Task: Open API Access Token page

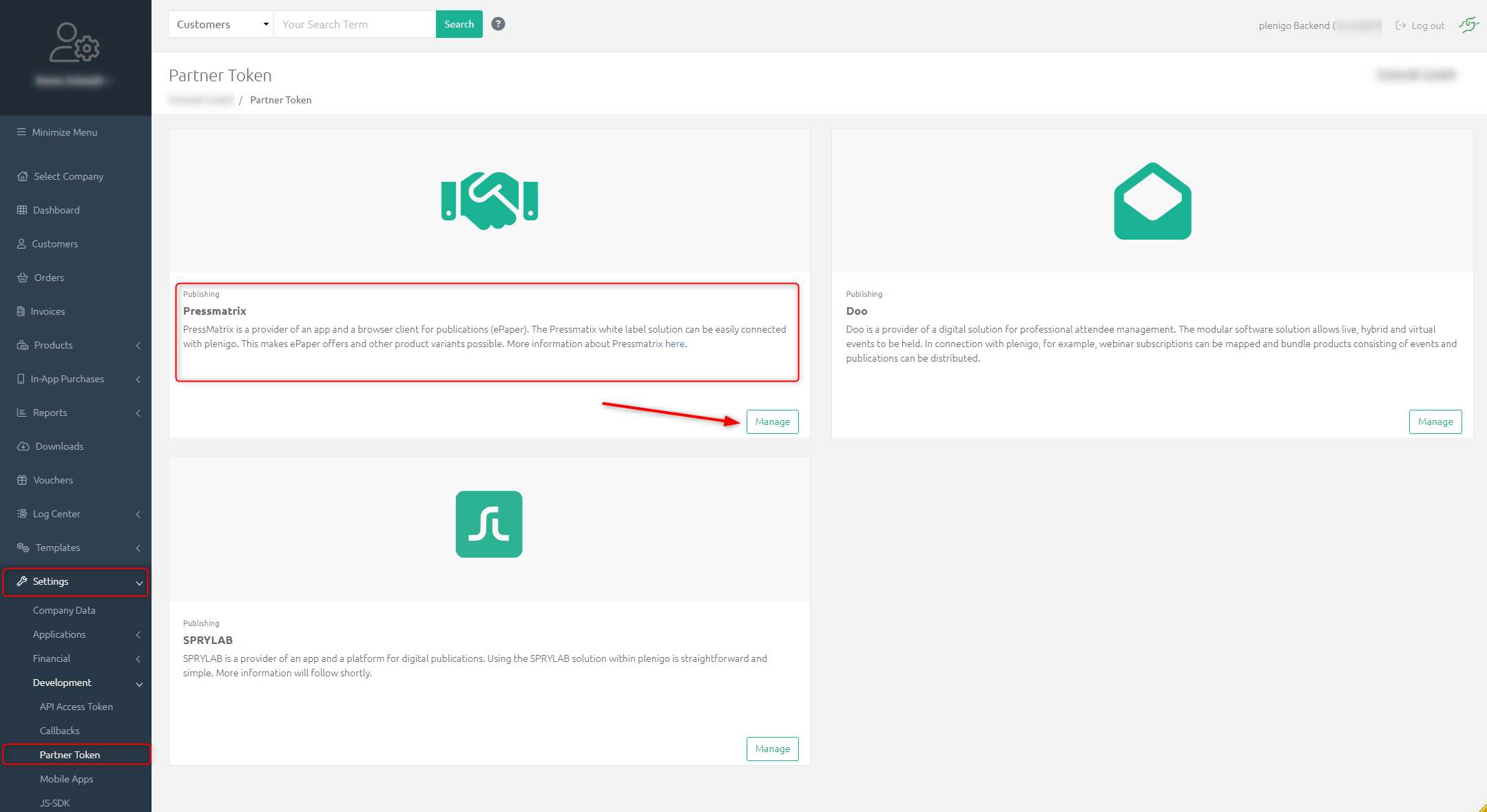Action: coord(76,707)
